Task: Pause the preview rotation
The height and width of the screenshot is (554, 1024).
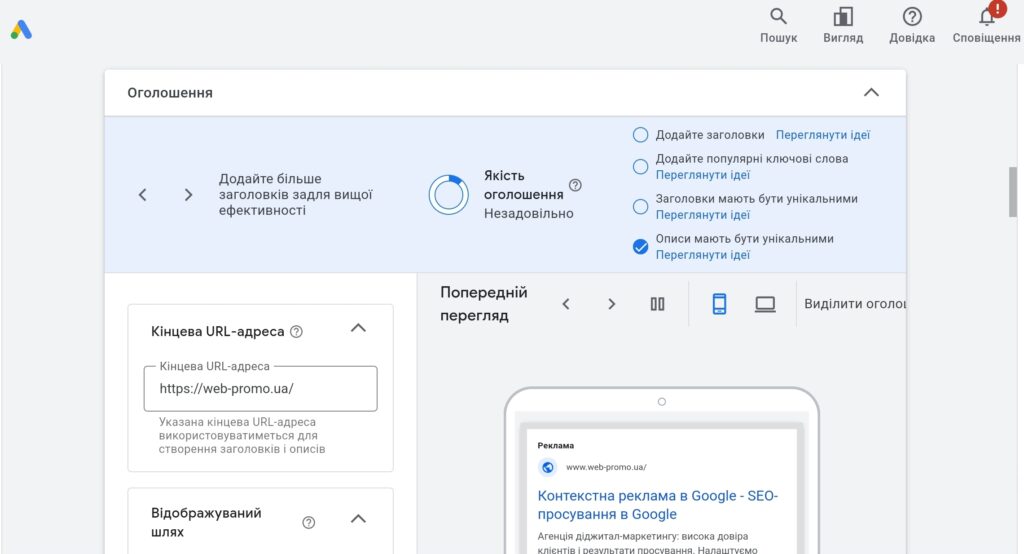Action: (657, 304)
